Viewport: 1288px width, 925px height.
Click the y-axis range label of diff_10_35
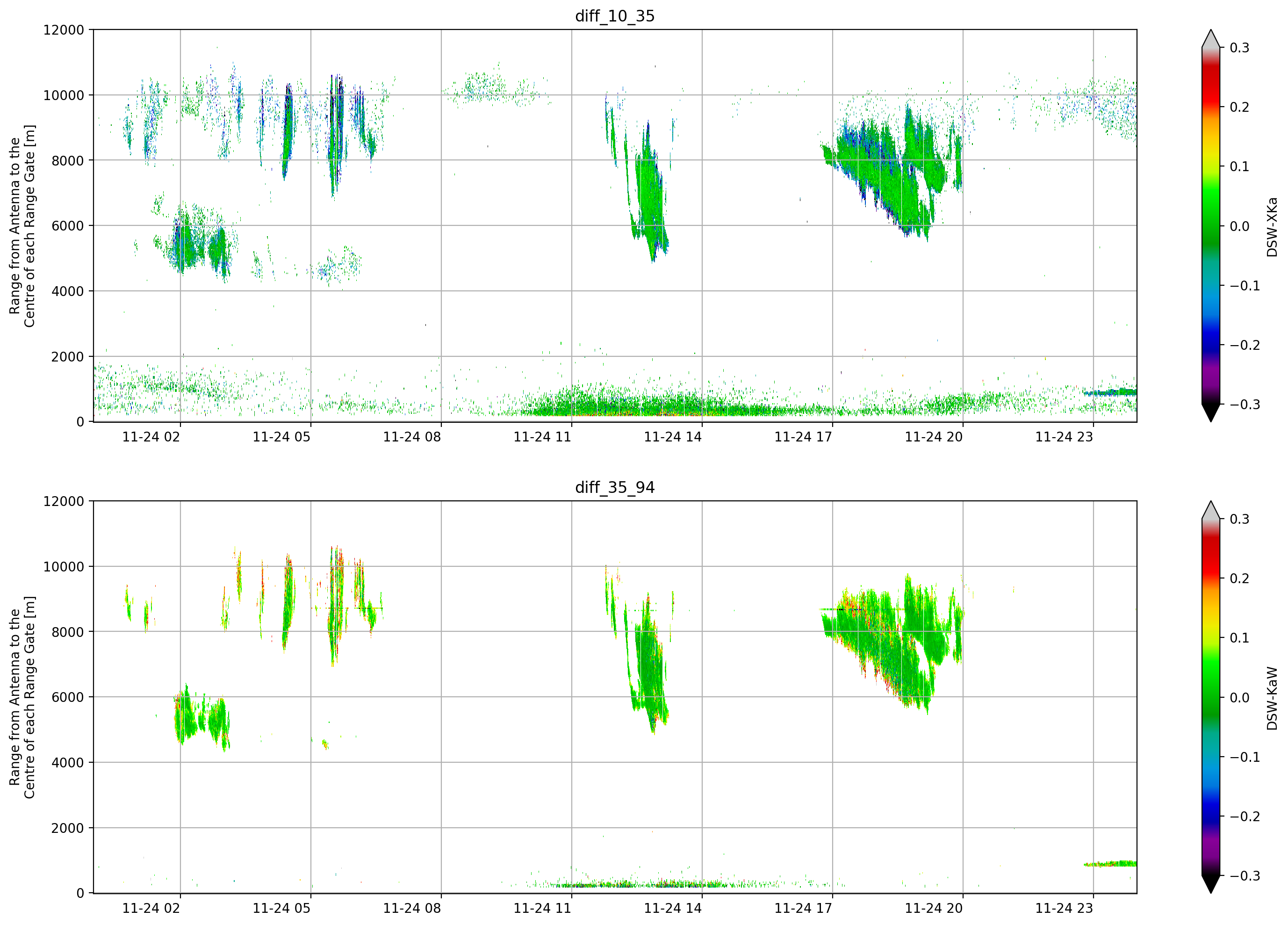22,225
